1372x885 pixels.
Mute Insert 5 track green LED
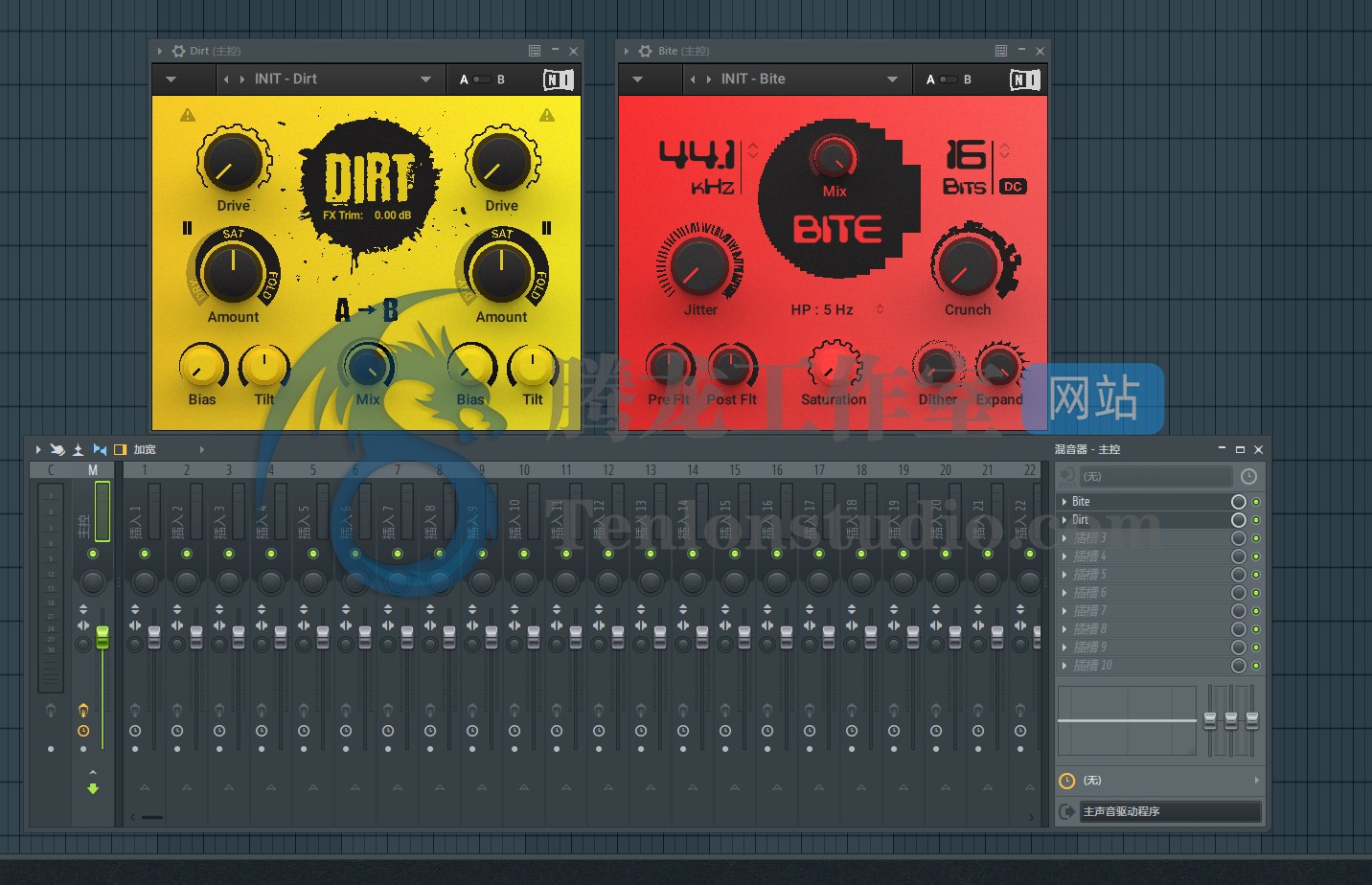click(313, 554)
